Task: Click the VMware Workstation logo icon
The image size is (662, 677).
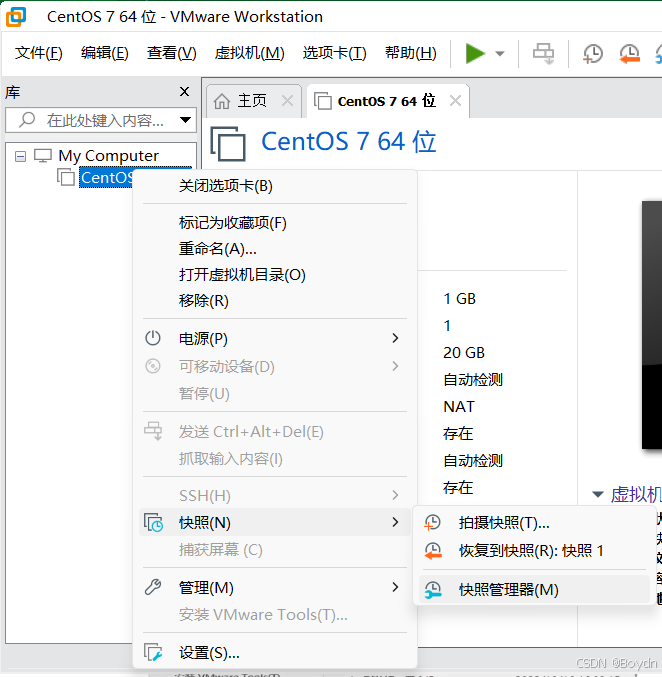Action: (16, 16)
